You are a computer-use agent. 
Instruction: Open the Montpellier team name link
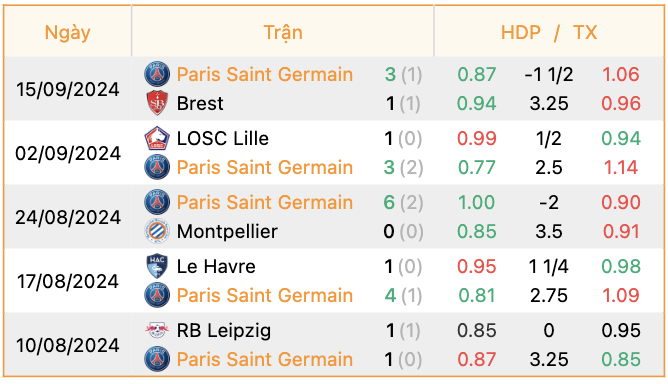227,231
